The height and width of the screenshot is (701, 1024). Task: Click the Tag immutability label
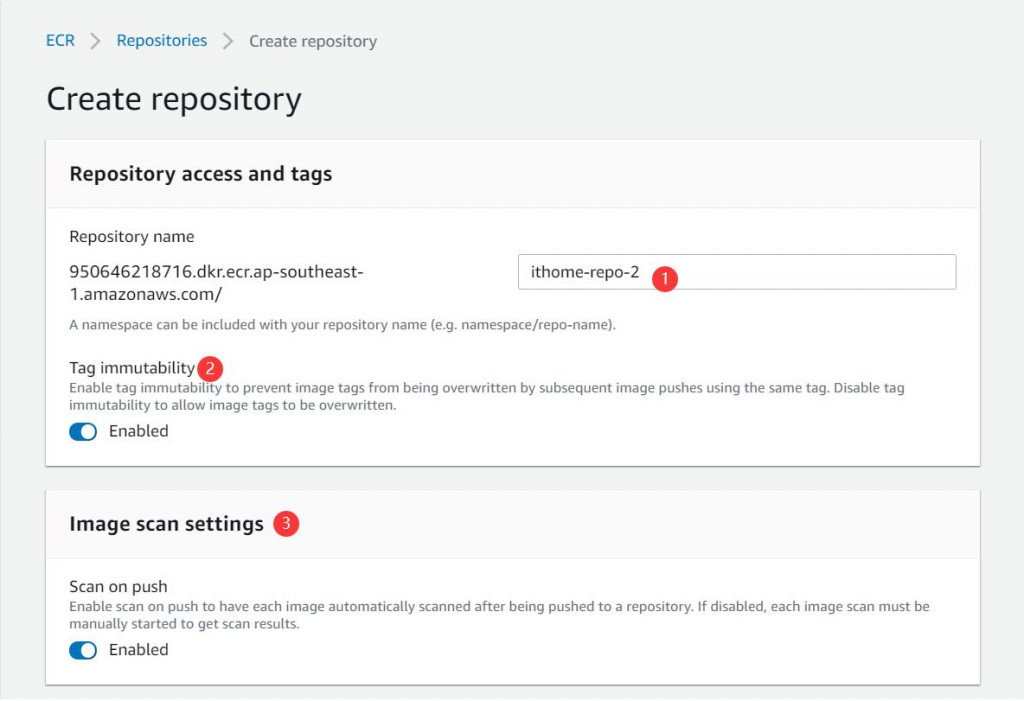pos(131,368)
